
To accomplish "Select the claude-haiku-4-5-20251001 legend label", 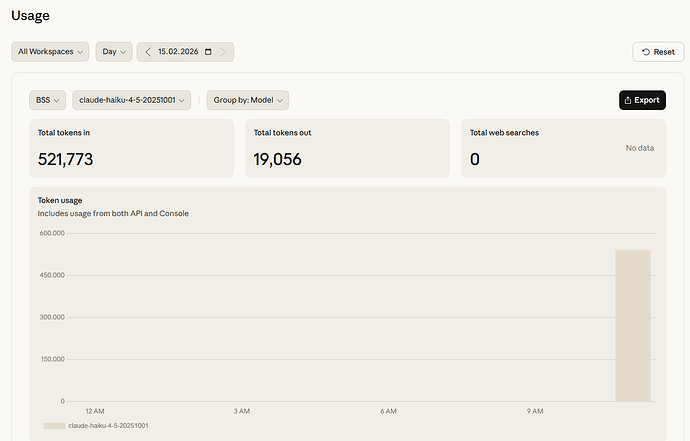I will pyautogui.click(x=108, y=426).
